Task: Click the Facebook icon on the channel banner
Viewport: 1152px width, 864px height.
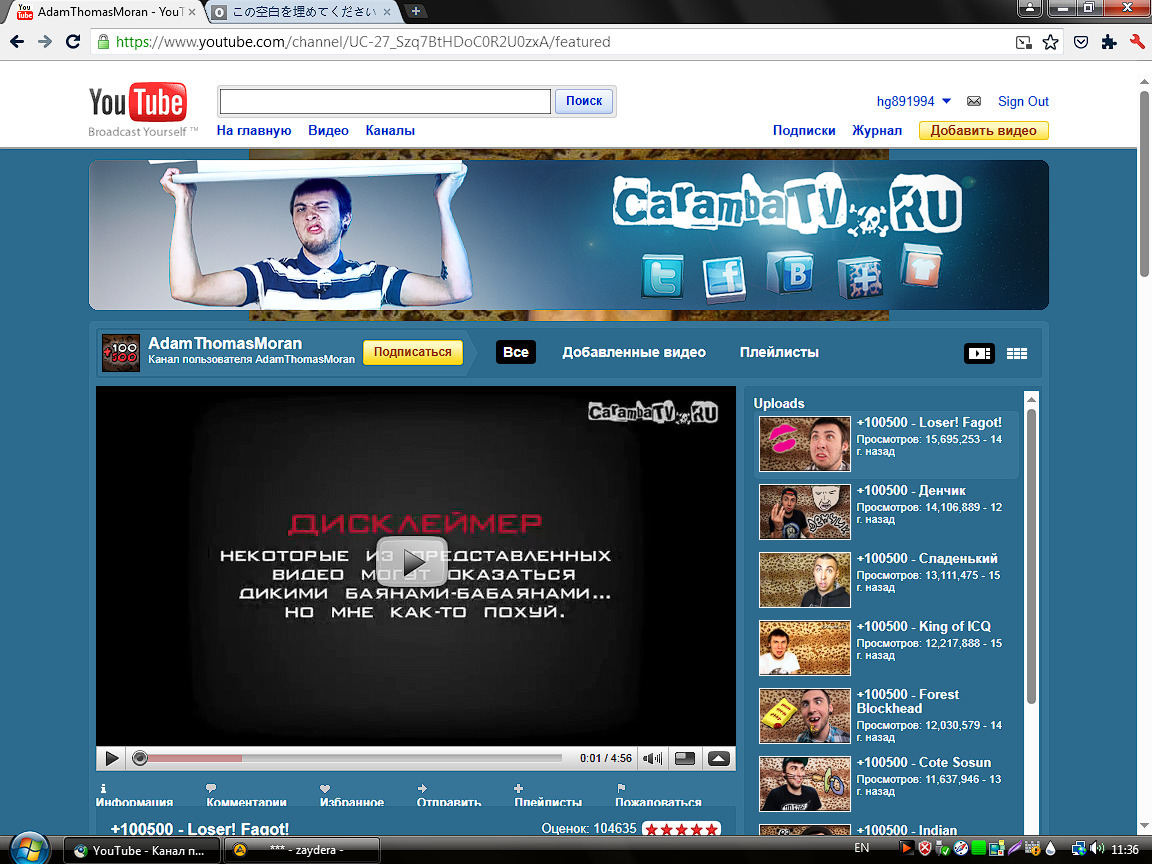Action: point(724,279)
